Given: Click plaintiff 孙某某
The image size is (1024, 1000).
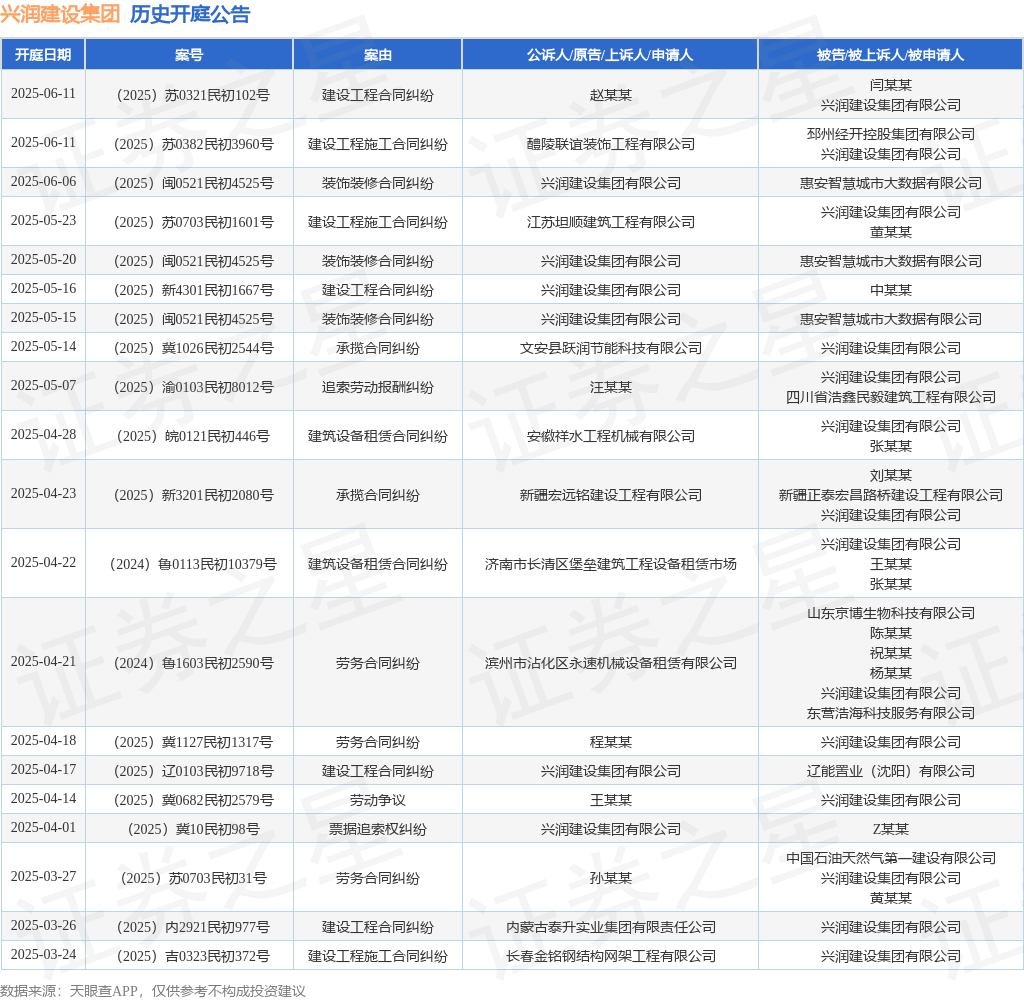Looking at the screenshot, I should (x=610, y=878).
